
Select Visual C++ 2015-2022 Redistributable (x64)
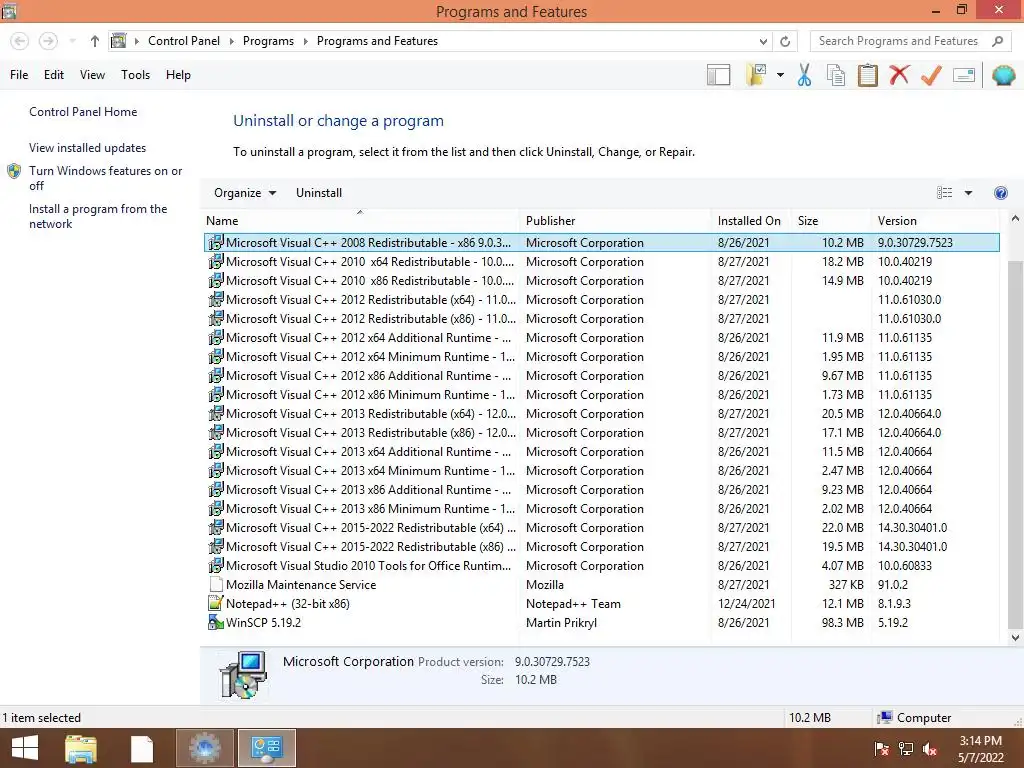pyautogui.click(x=601, y=528)
